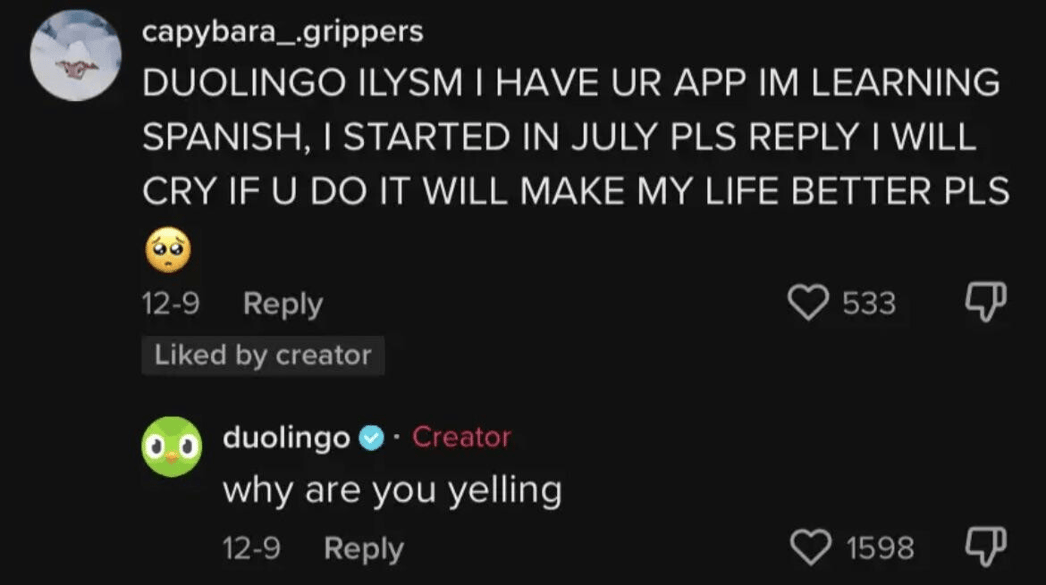Click the 533 like count
This screenshot has height=585, width=1046.
tap(868, 303)
